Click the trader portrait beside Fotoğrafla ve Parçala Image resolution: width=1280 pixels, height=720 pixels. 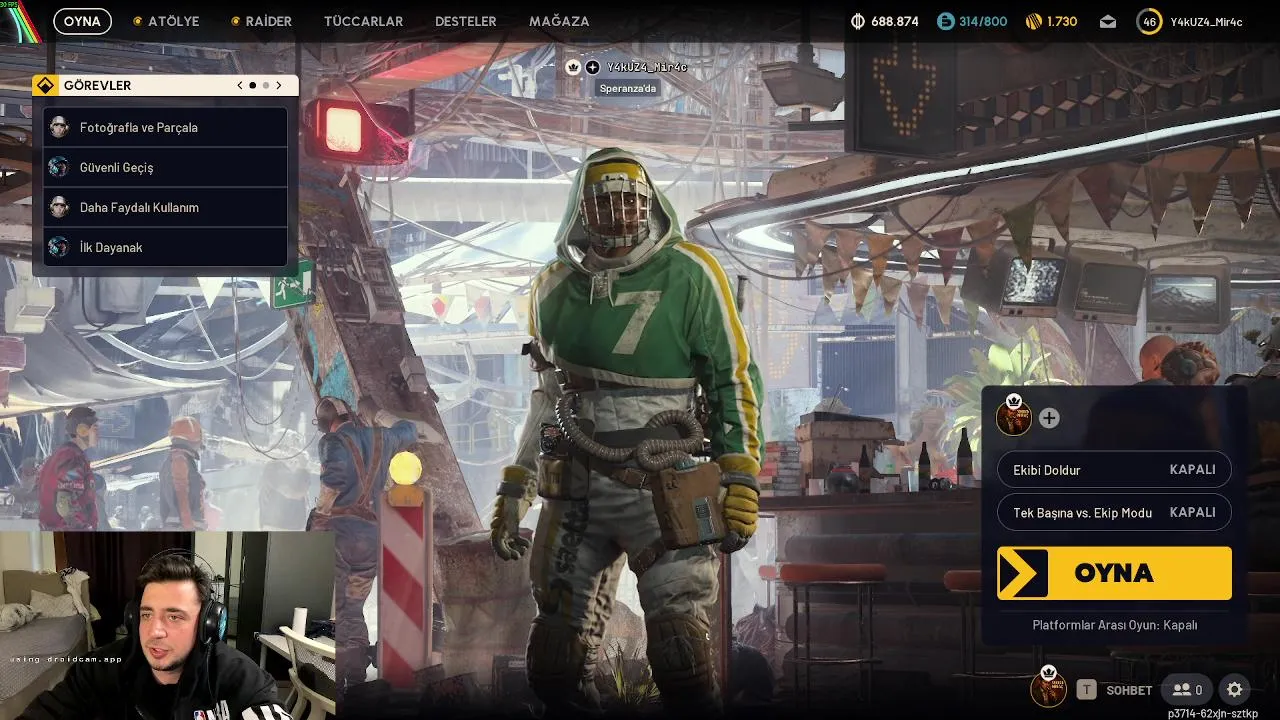[59, 127]
